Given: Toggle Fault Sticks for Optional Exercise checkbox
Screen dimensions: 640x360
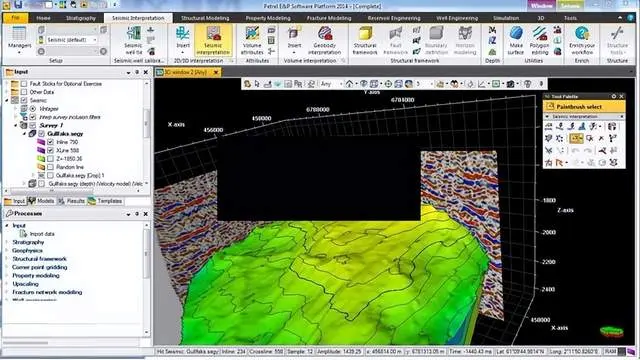Looking at the screenshot, I should pyautogui.click(x=24, y=84).
